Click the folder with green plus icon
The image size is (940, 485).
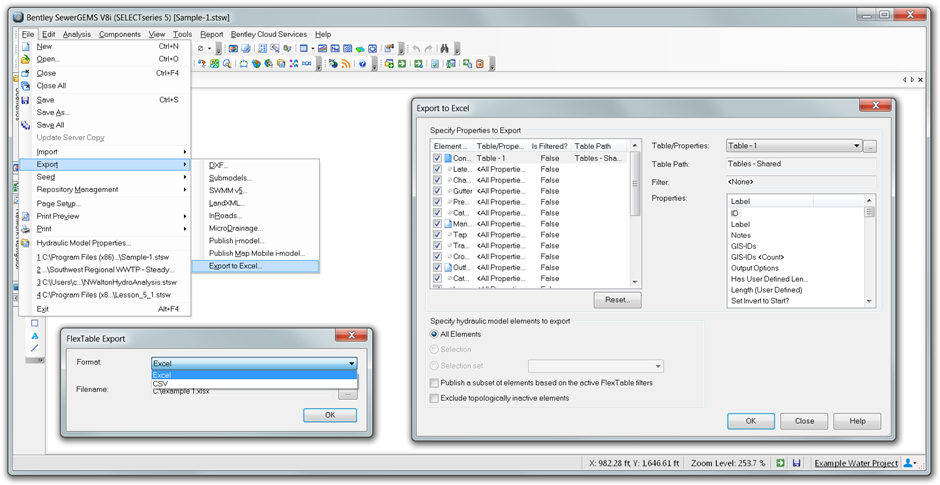pyautogui.click(x=388, y=64)
